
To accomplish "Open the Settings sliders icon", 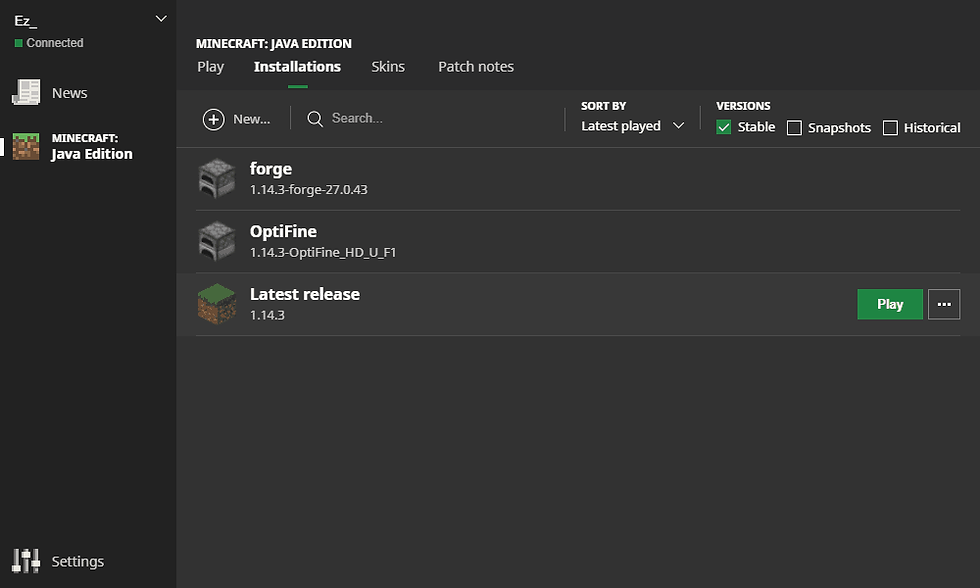I will (26, 561).
